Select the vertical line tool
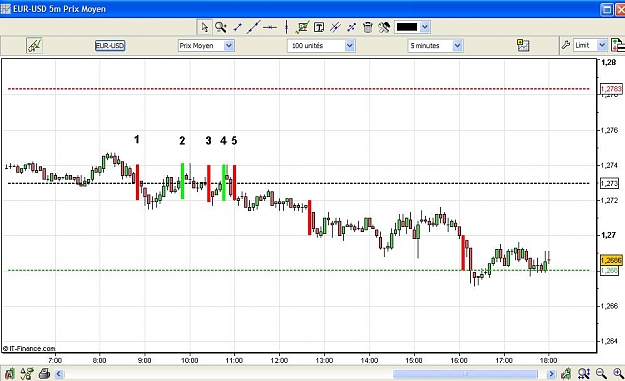The width and height of the screenshot is (625, 381). (x=286, y=27)
